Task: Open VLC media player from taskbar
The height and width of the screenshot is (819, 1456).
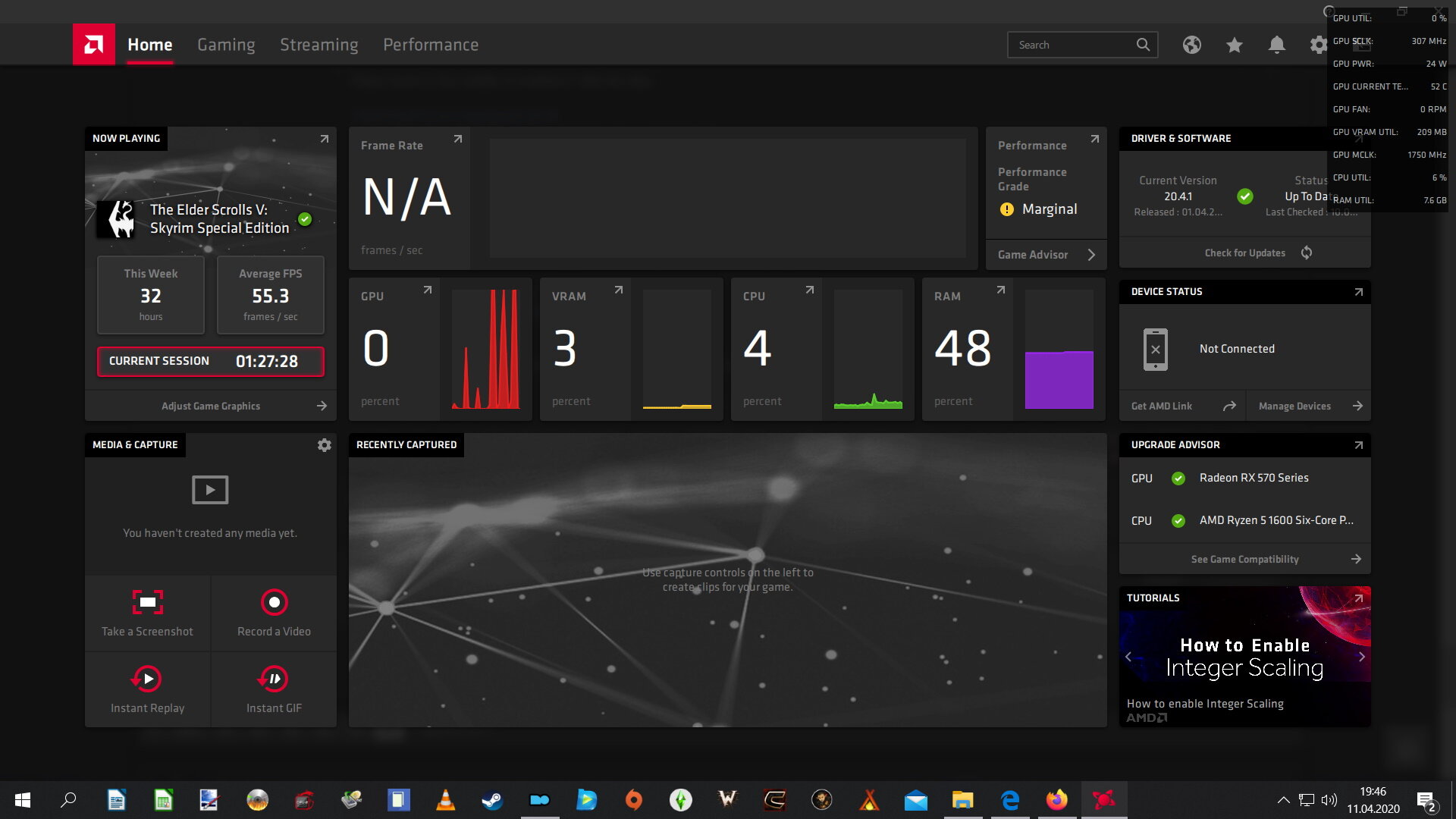Action: tap(446, 800)
